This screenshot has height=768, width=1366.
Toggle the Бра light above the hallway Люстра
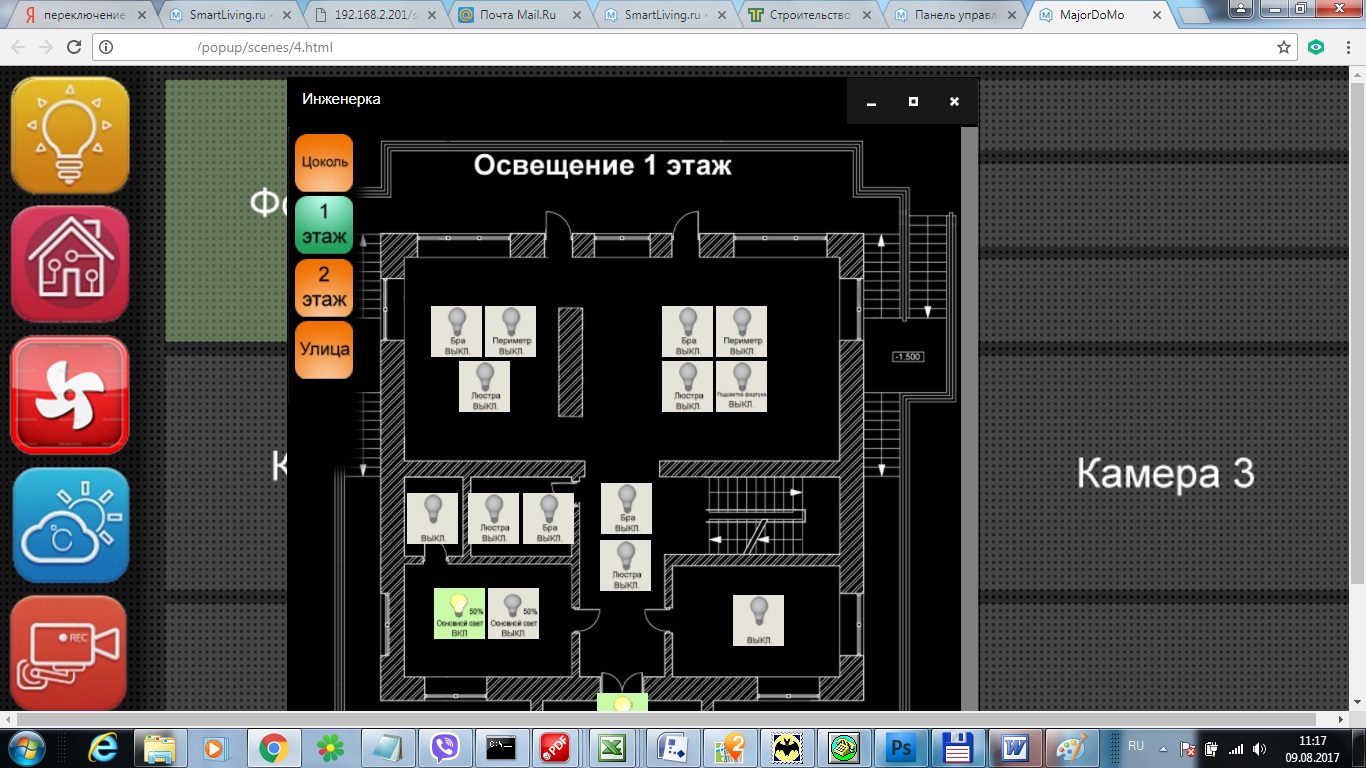pos(627,509)
